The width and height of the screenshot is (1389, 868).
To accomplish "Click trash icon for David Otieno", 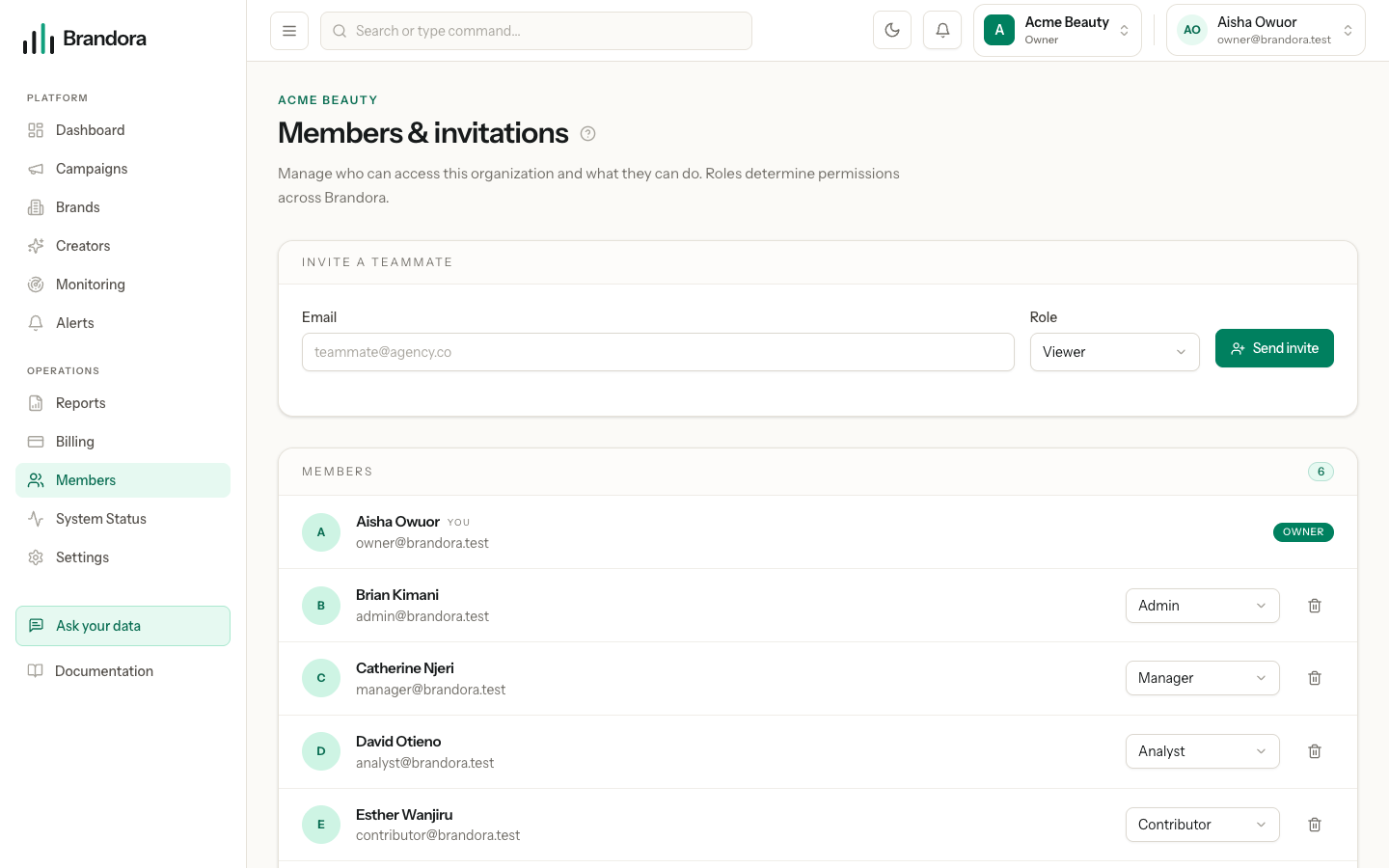I will (1315, 751).
